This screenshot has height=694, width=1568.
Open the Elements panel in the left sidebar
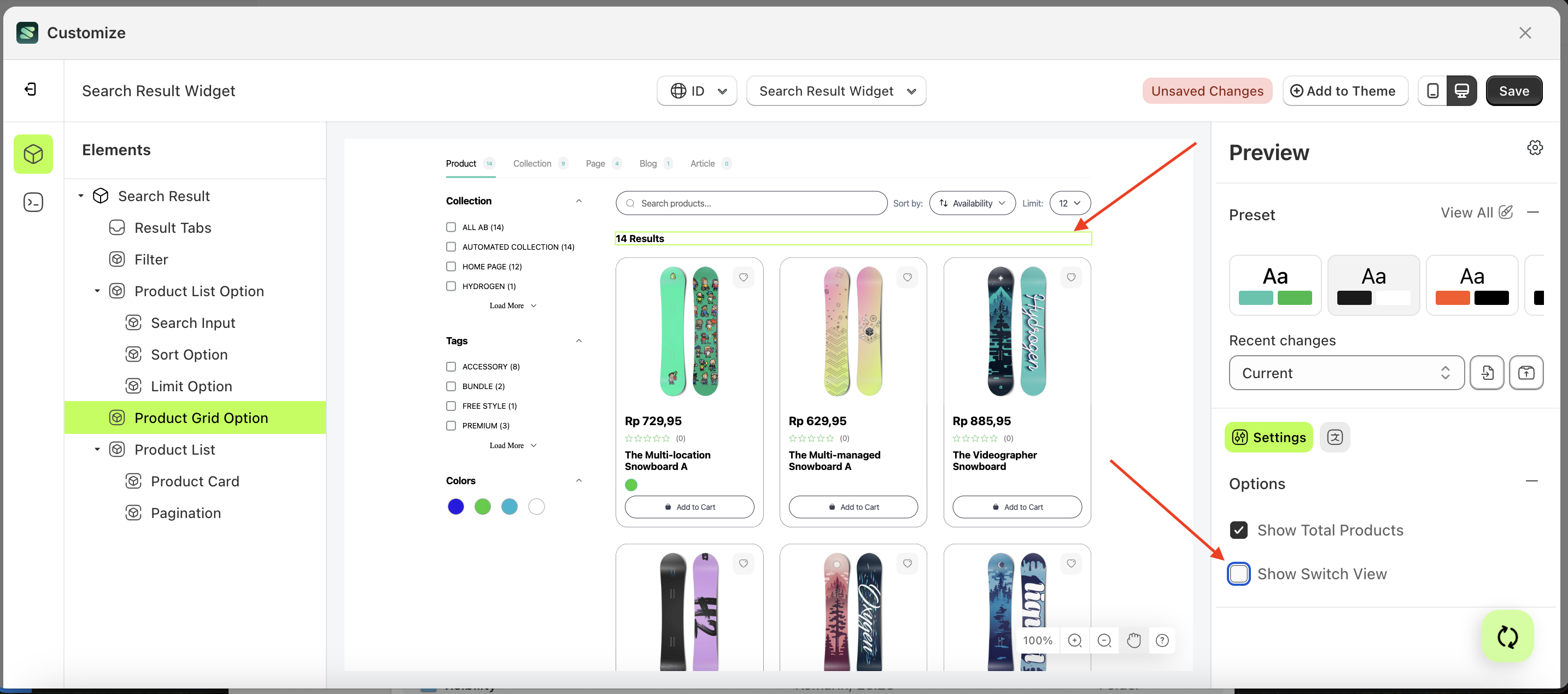click(x=33, y=153)
